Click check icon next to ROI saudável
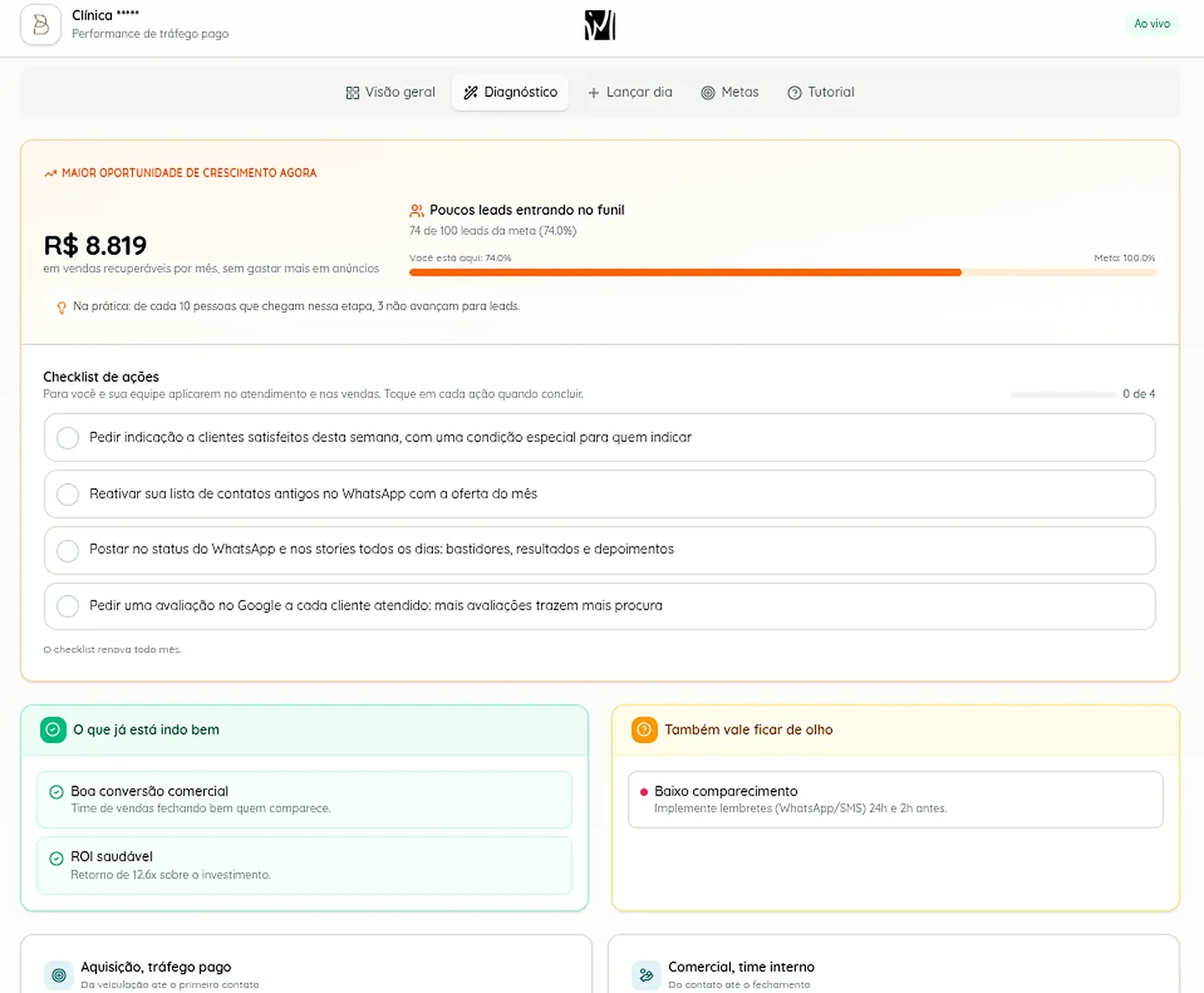The image size is (1204, 993). tap(57, 858)
